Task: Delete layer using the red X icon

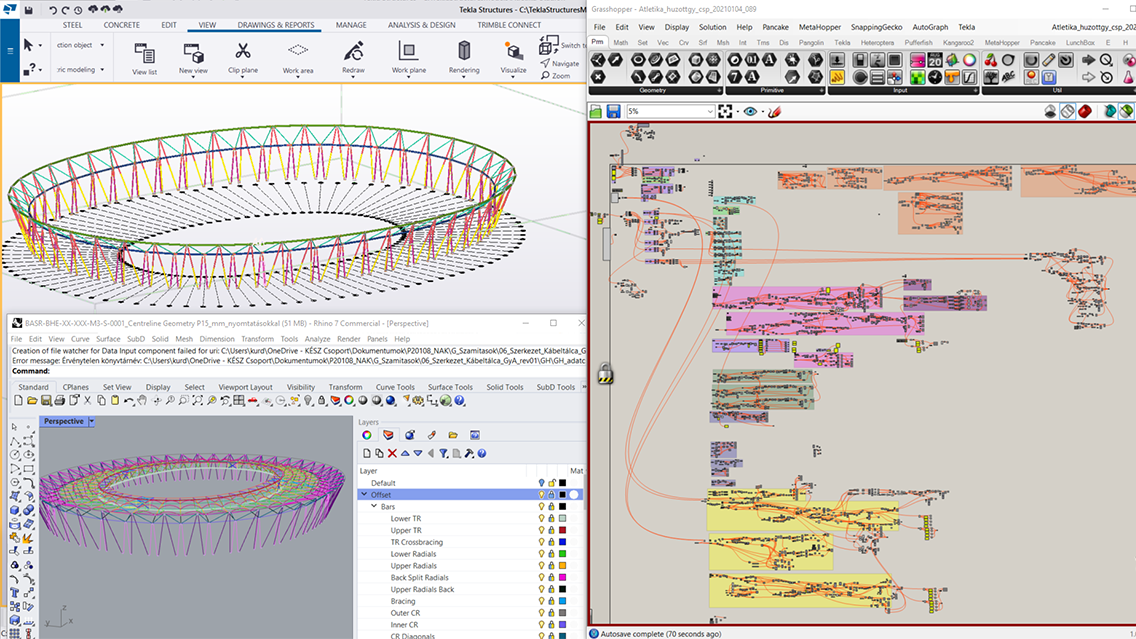Action: click(392, 454)
